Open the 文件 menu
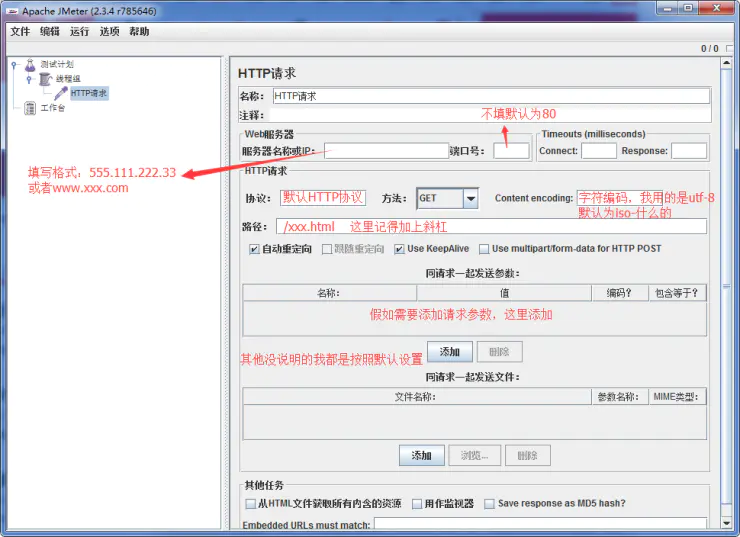The width and height of the screenshot is (740, 537). 20,32
